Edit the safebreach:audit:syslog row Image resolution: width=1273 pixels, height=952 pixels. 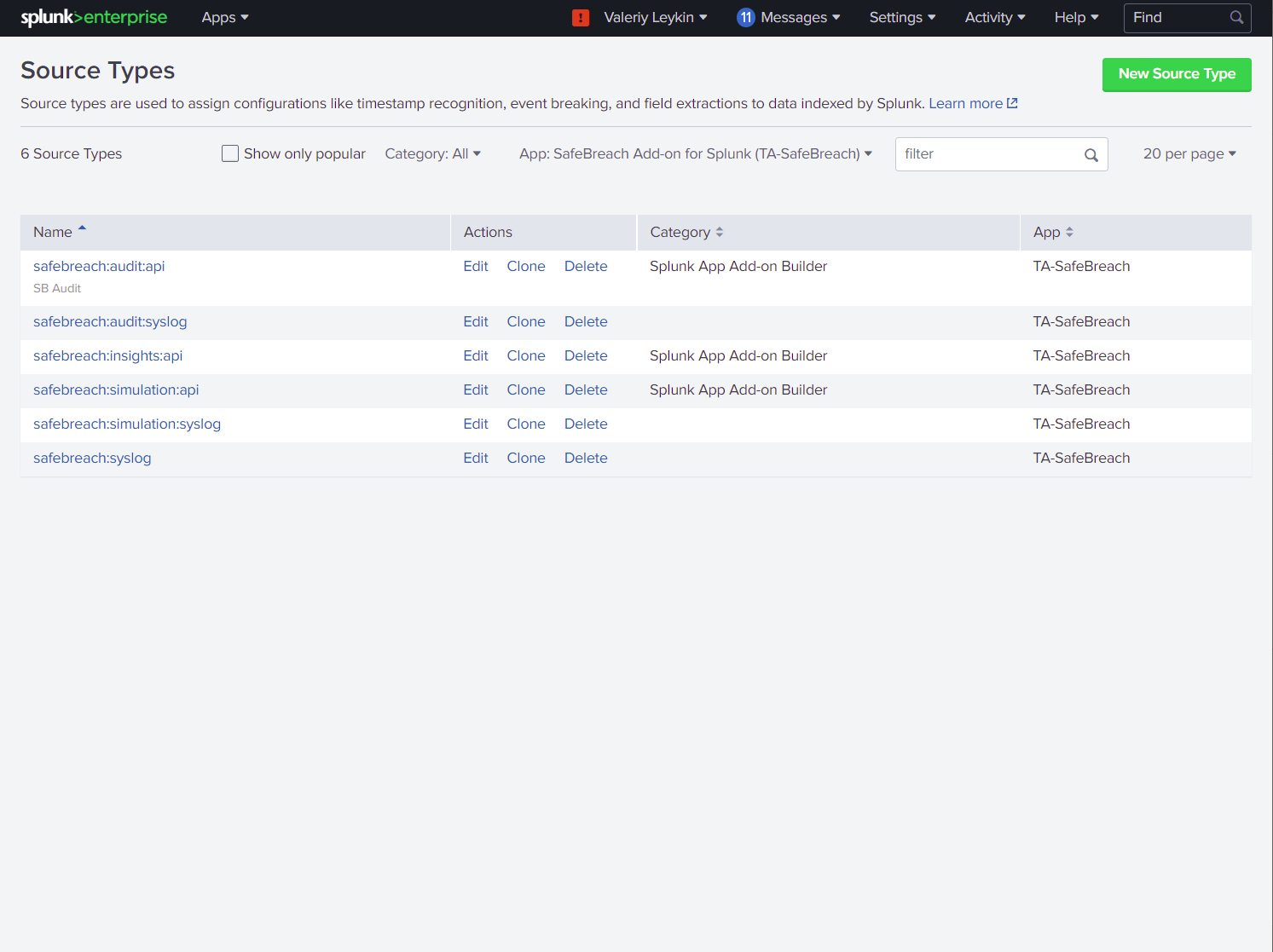[476, 321]
